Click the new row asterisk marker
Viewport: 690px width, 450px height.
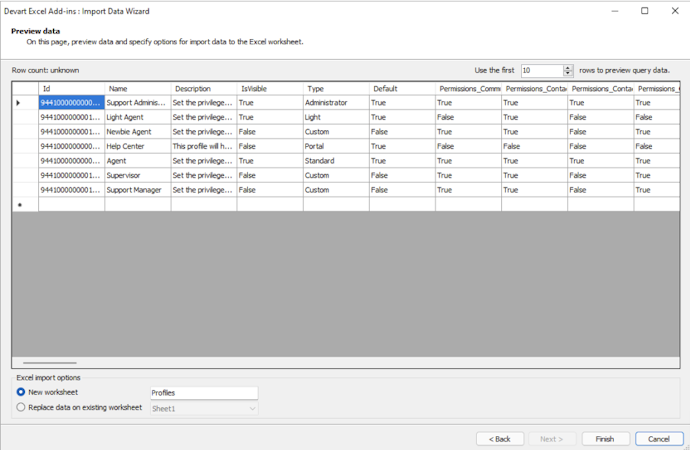pos(19,205)
